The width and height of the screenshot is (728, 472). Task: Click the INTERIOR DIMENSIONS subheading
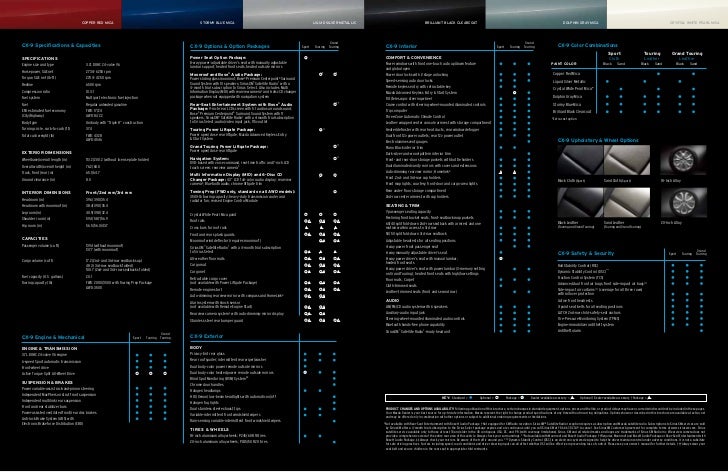click(x=46, y=192)
